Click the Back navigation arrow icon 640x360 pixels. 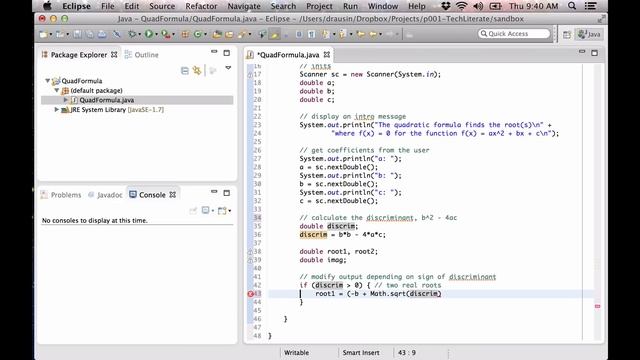pos(373,34)
